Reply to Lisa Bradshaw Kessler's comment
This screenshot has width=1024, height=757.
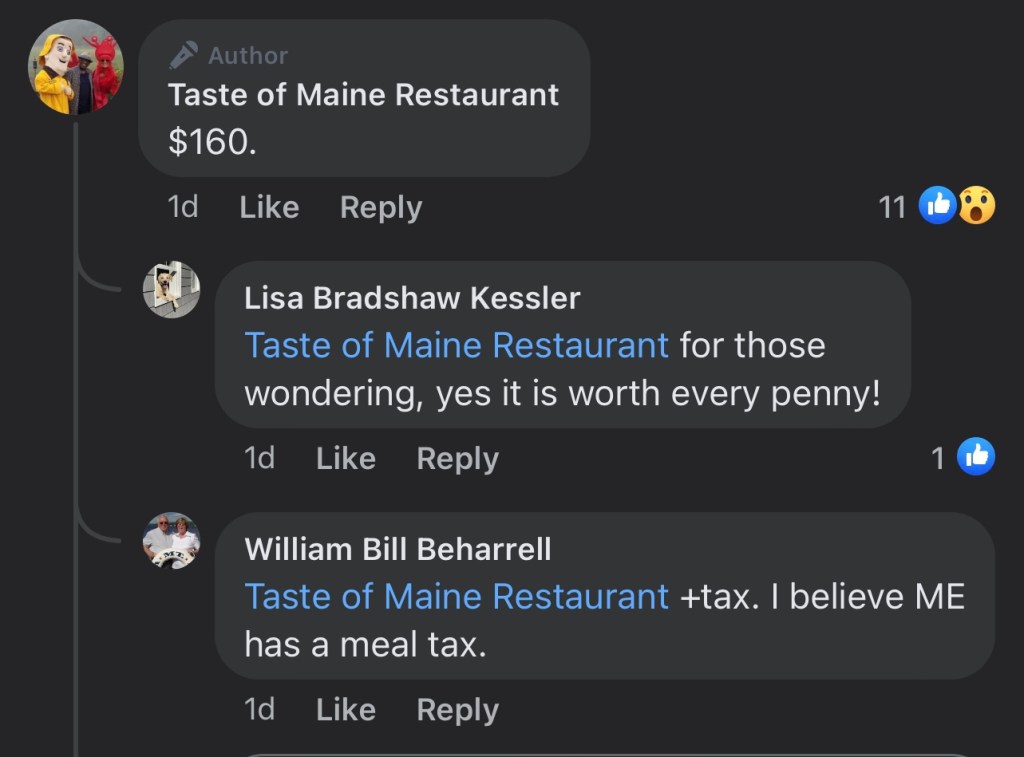coord(457,458)
